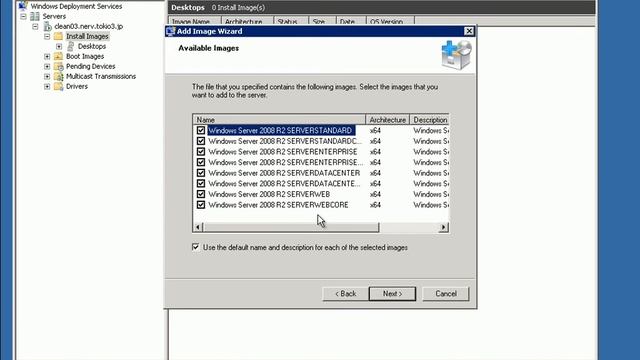Uncheck the truncated SERVERDATACENTE... image checkbox
The image size is (640, 360).
coord(201,183)
